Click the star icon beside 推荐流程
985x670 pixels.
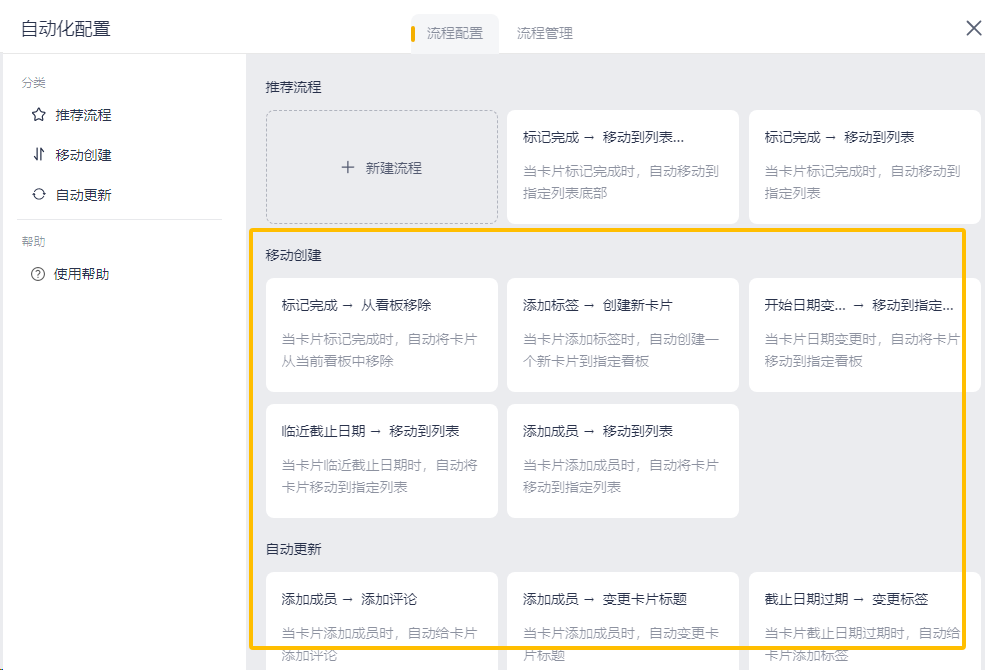(39, 115)
